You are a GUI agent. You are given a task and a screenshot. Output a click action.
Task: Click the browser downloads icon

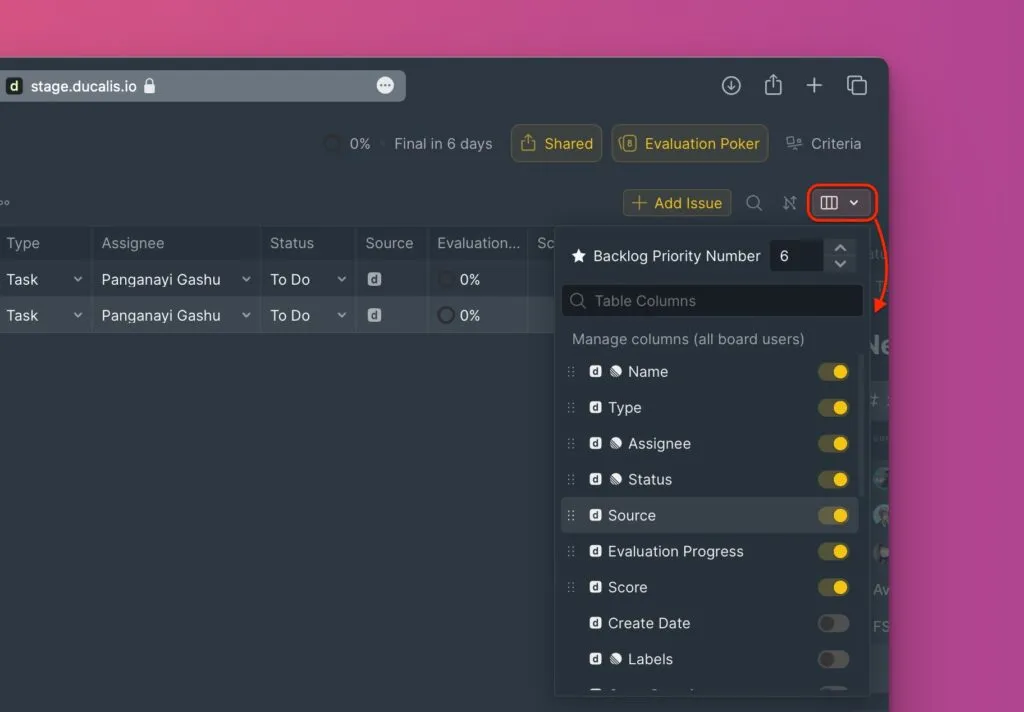click(x=731, y=86)
